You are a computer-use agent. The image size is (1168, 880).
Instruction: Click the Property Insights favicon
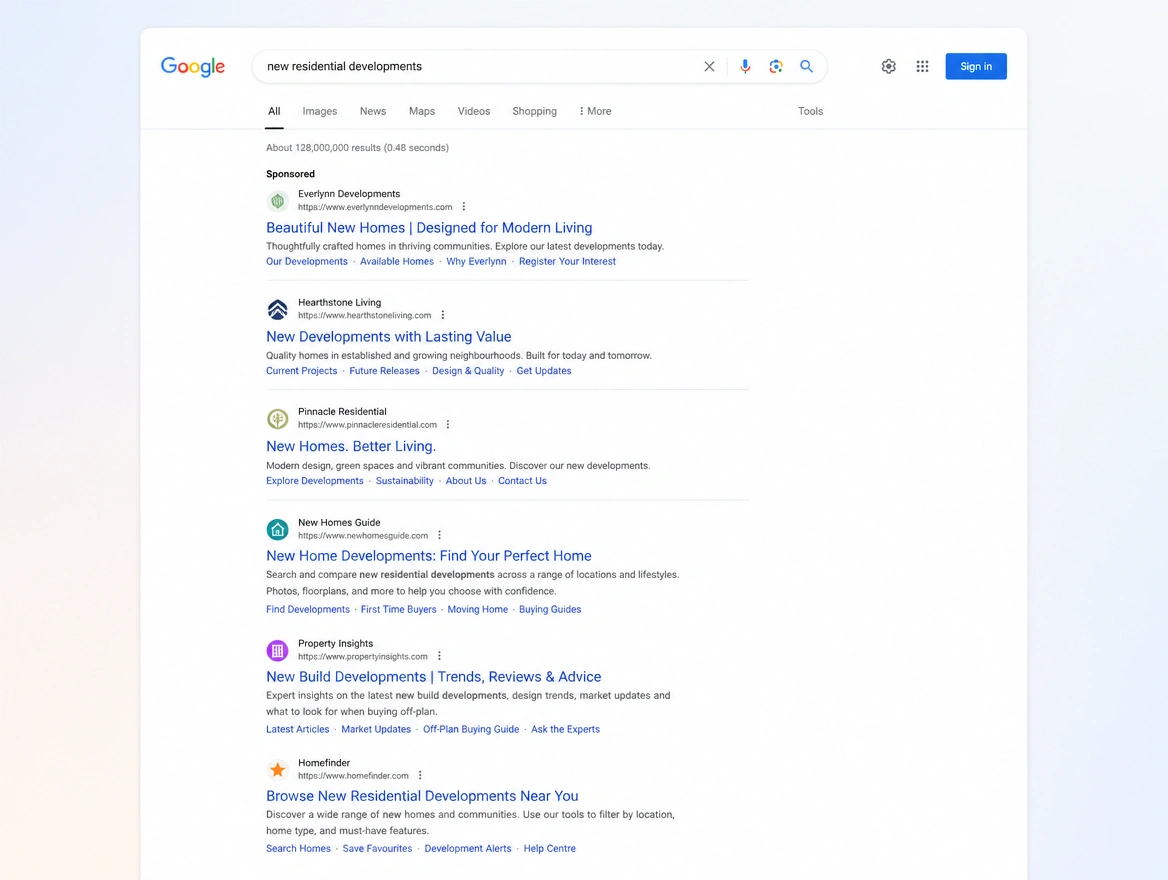coord(278,650)
